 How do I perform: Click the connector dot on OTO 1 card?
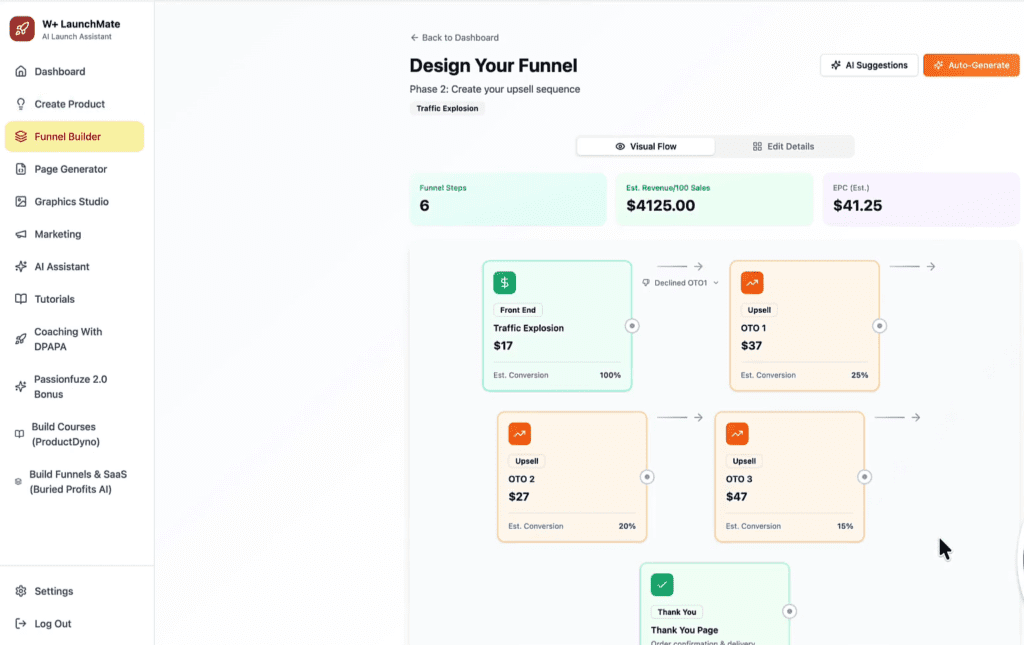pyautogui.click(x=879, y=326)
